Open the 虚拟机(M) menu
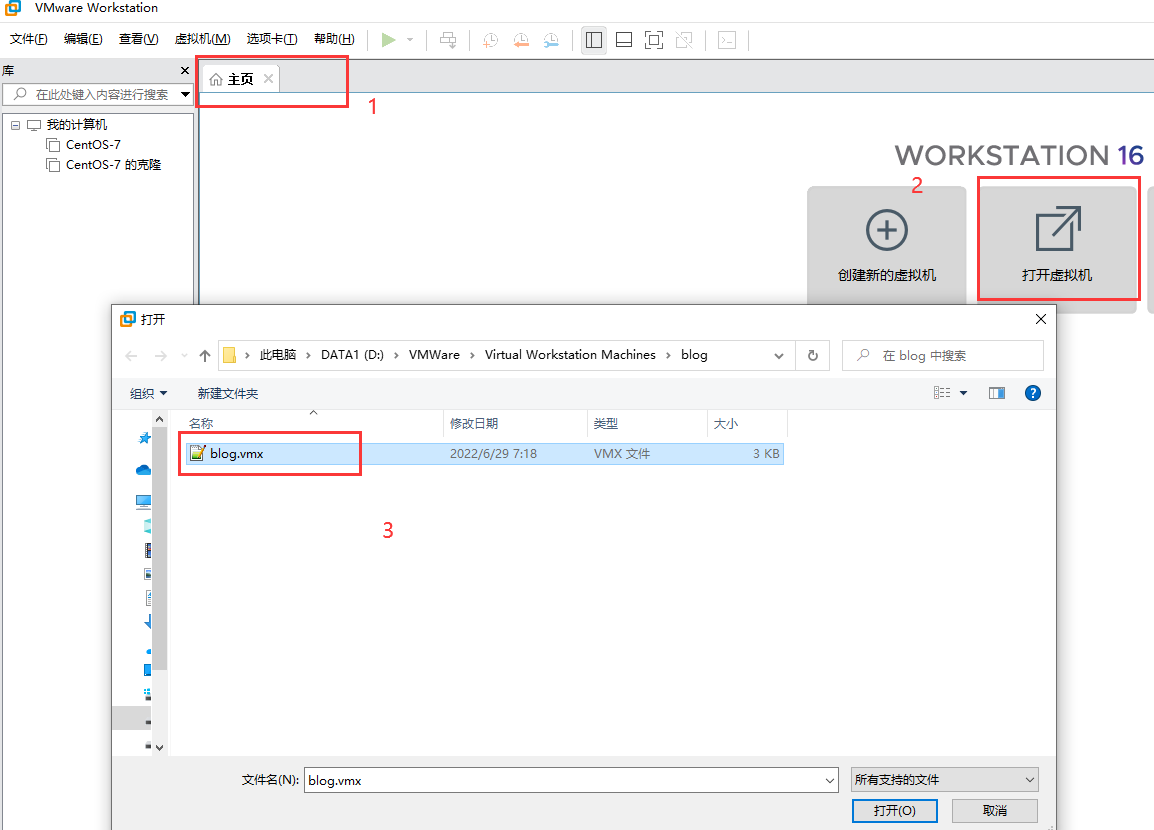This screenshot has height=830, width=1154. point(202,39)
